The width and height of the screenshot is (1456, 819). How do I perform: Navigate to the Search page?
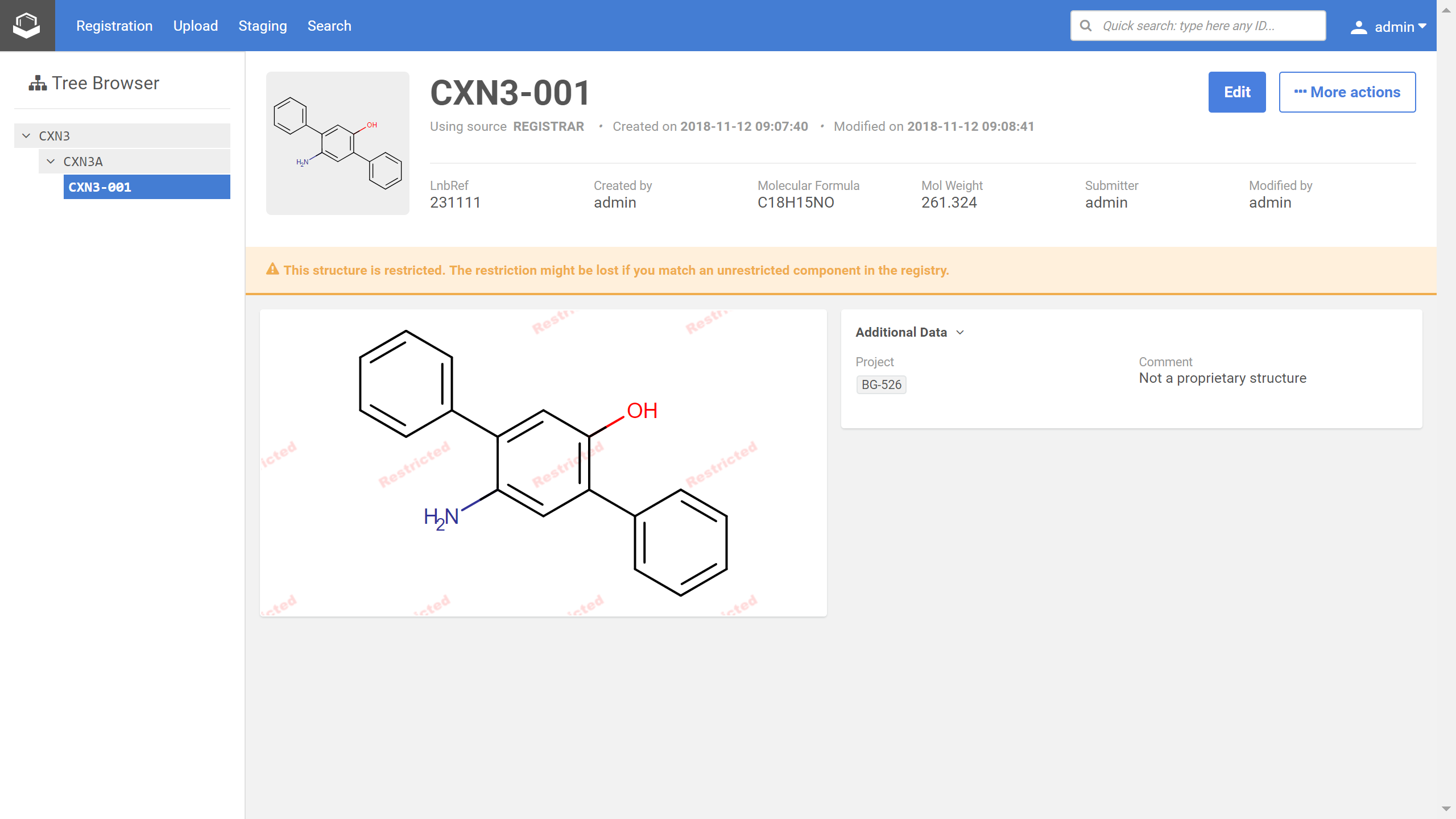329,26
